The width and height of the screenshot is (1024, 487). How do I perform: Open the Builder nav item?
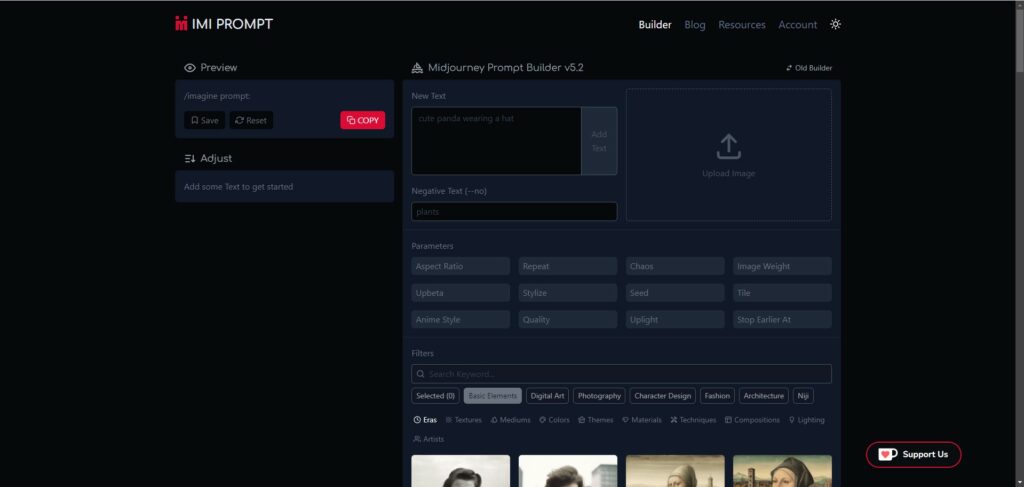click(x=655, y=25)
